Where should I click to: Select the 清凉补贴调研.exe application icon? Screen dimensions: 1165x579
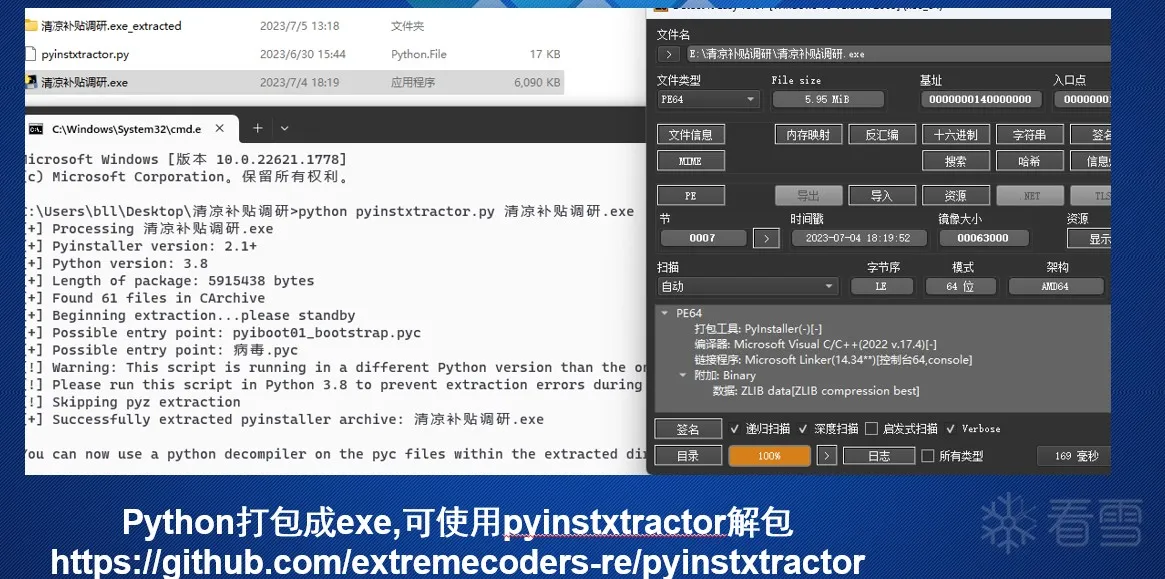click(30, 82)
